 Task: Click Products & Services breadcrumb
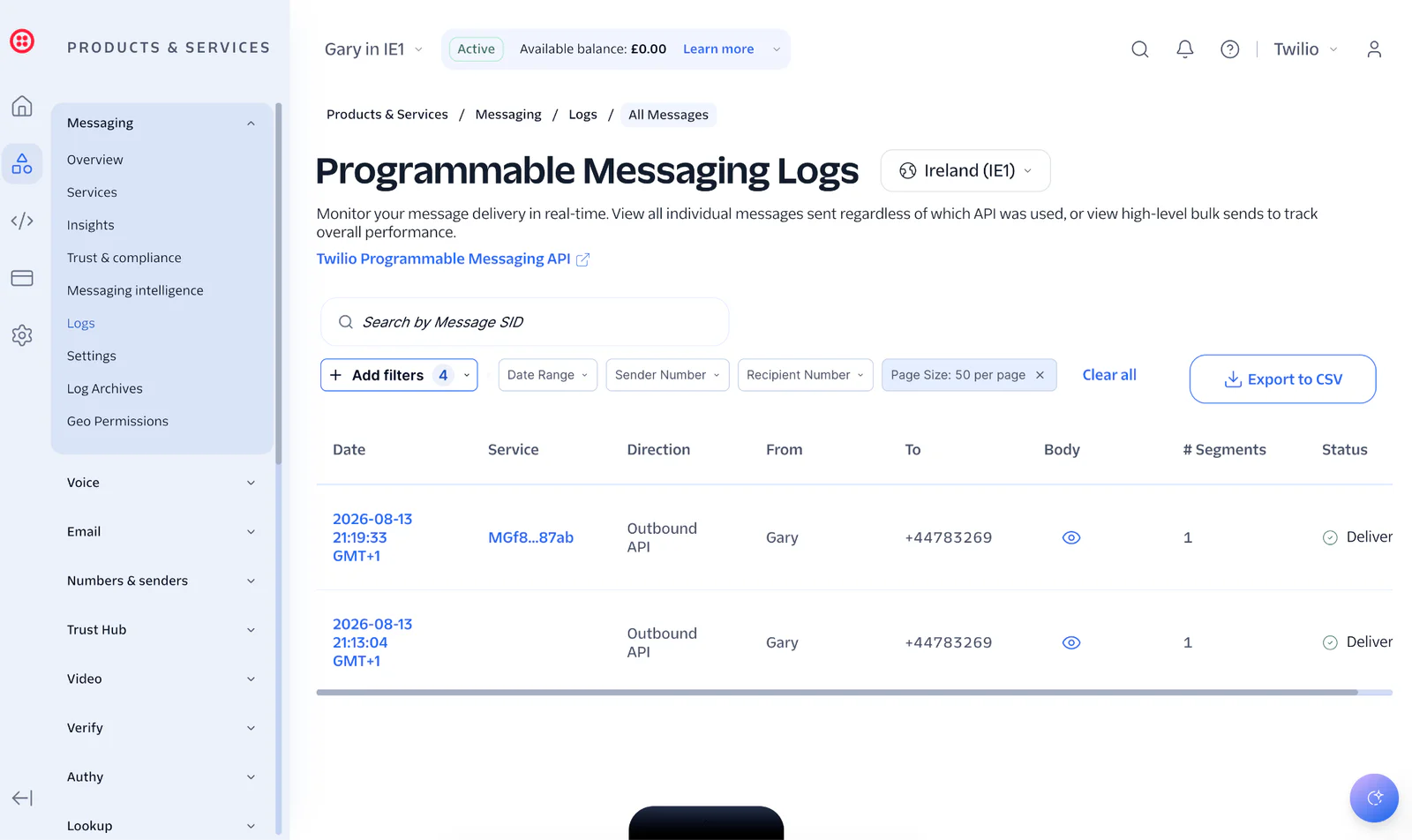(x=387, y=115)
